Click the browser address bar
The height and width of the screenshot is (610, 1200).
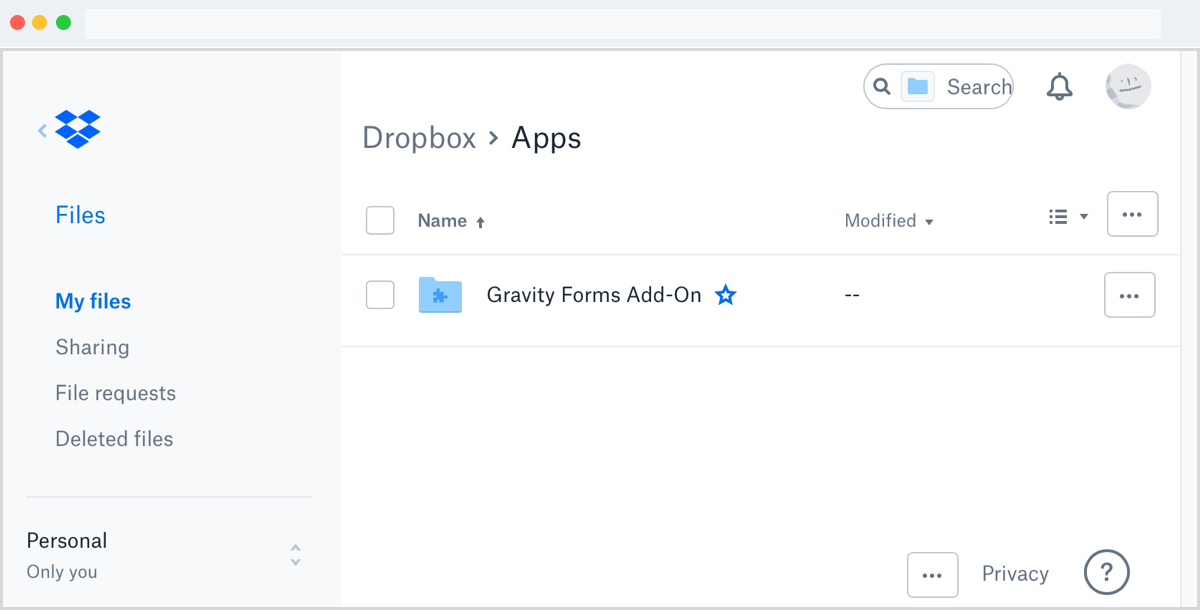click(x=622, y=23)
